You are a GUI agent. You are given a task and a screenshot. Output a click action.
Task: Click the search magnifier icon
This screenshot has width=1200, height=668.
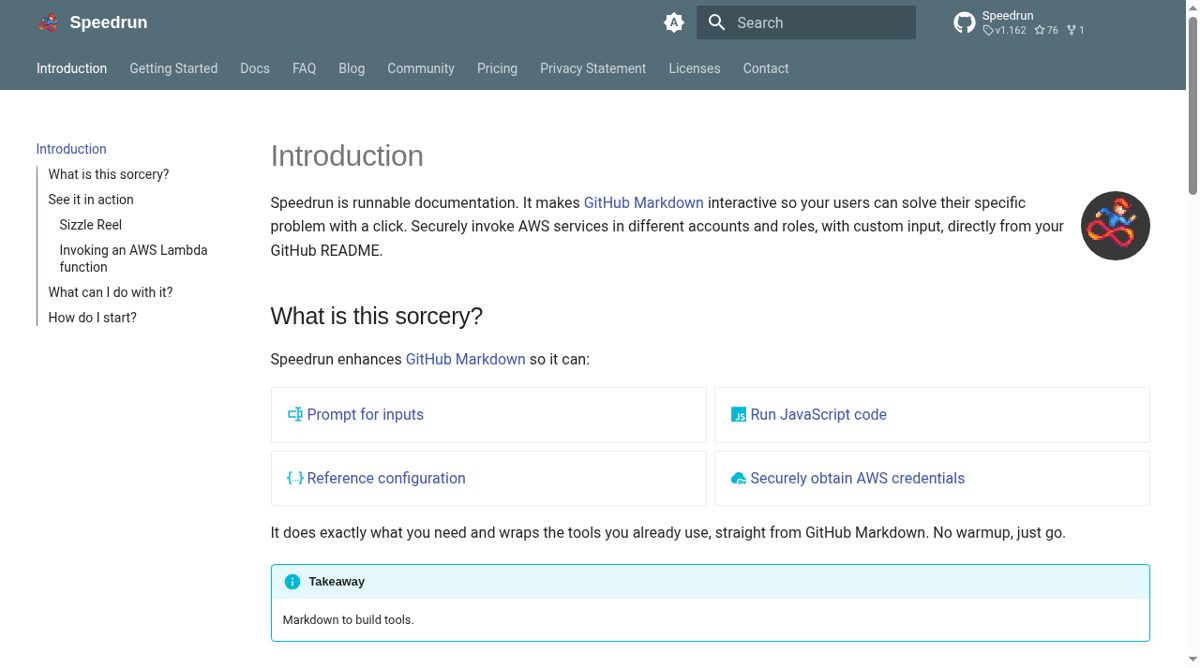716,22
